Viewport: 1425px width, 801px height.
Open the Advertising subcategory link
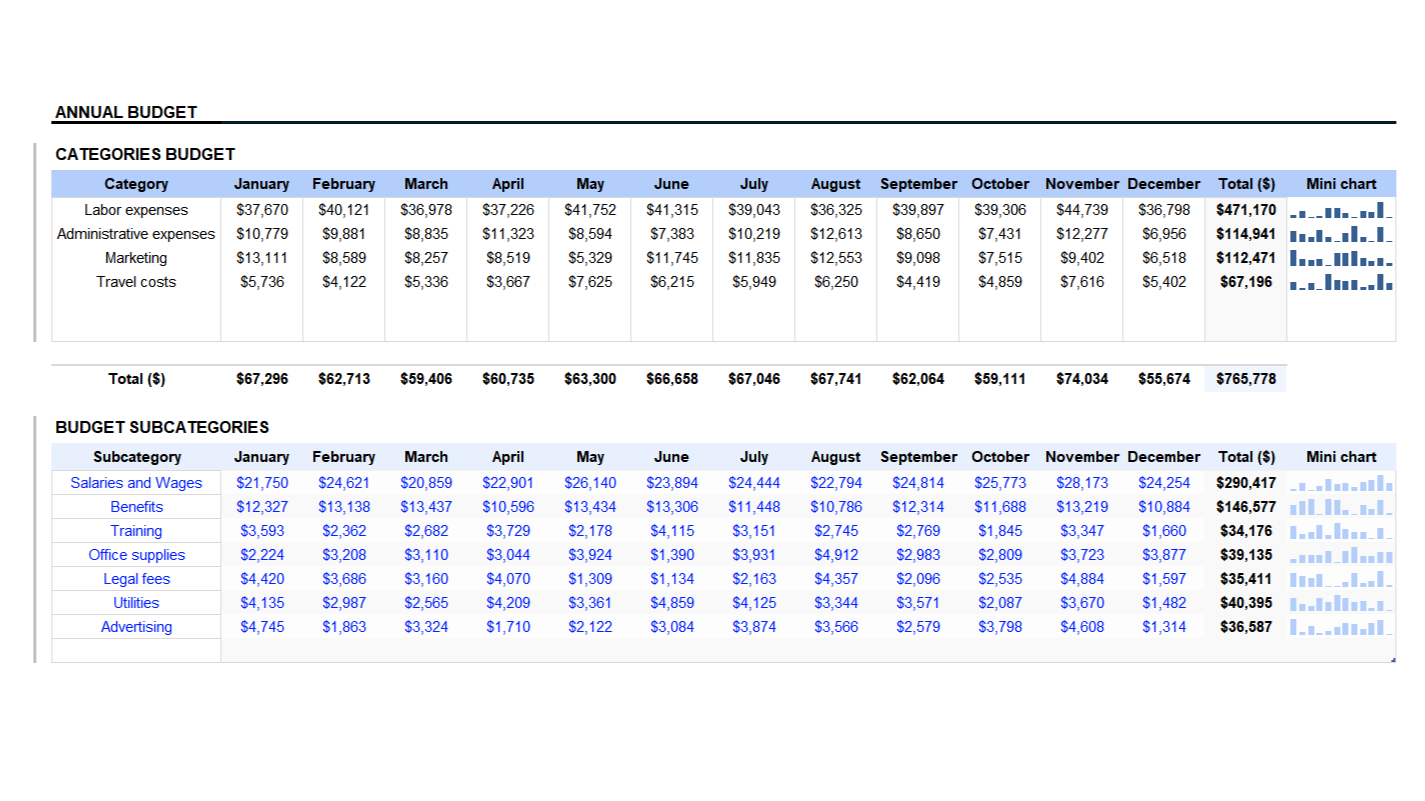pos(136,627)
